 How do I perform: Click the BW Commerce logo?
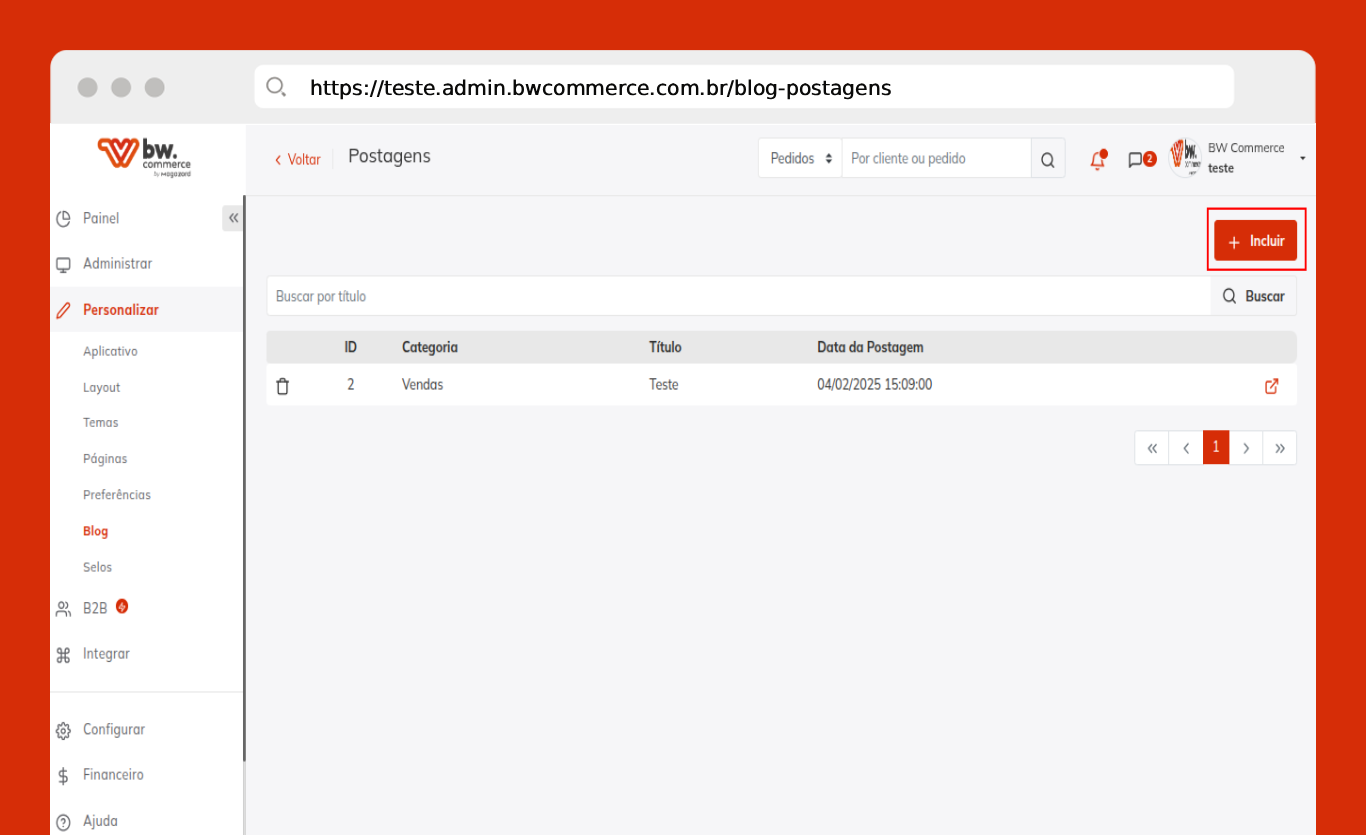point(144,157)
